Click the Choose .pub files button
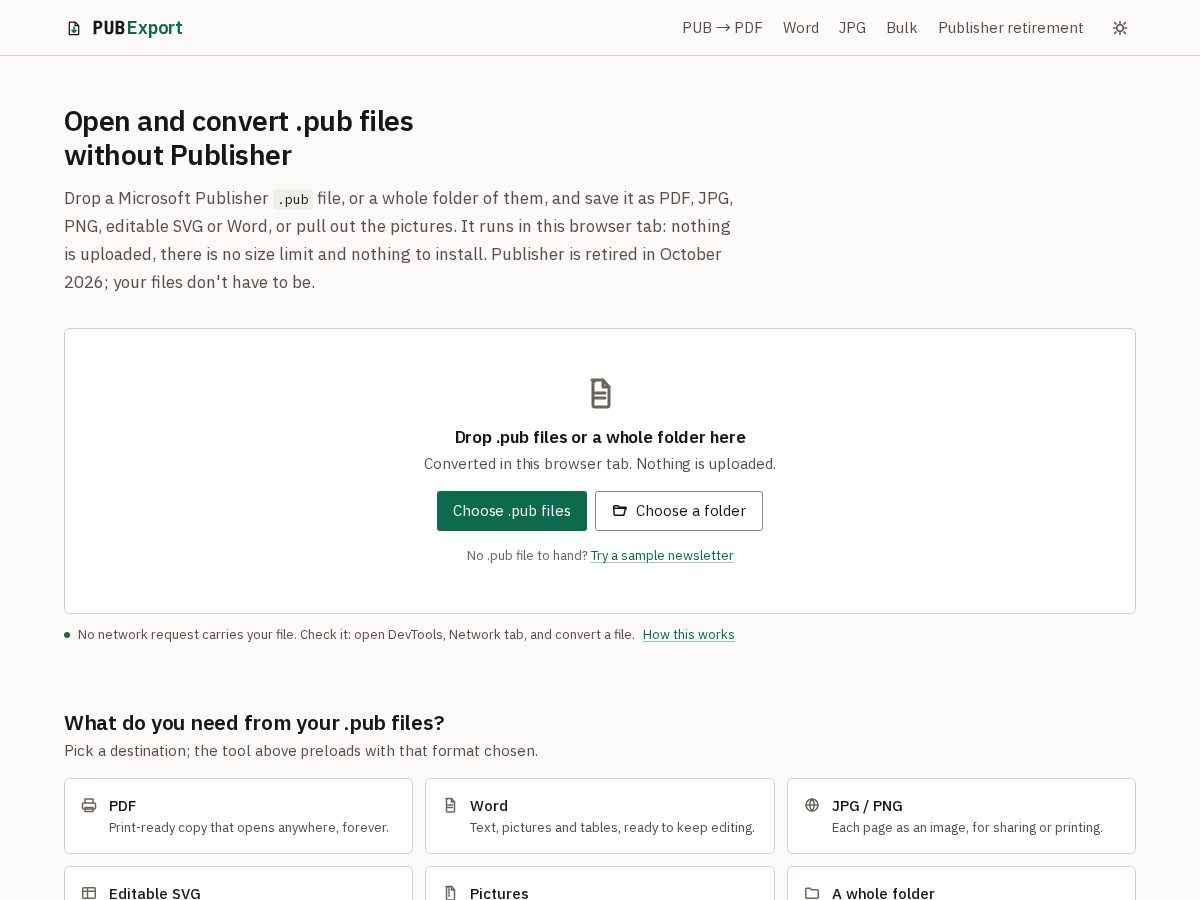 coord(512,511)
